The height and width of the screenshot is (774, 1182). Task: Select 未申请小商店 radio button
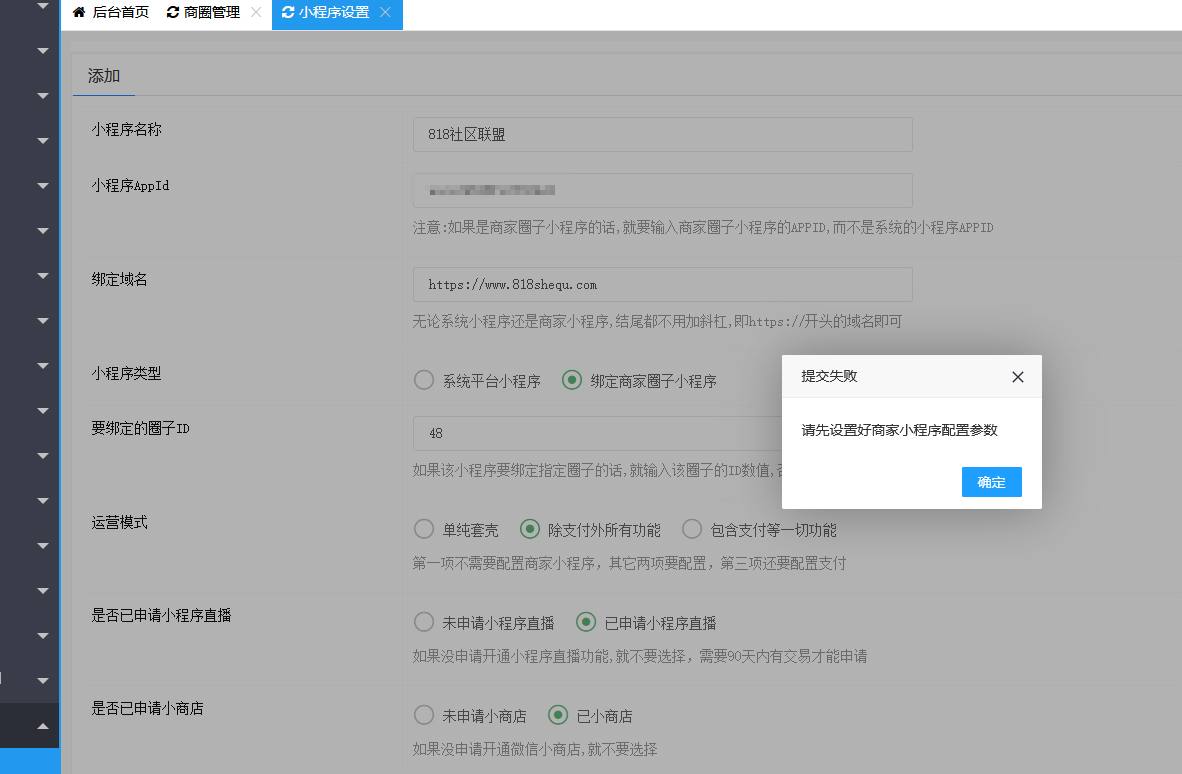[x=424, y=715]
